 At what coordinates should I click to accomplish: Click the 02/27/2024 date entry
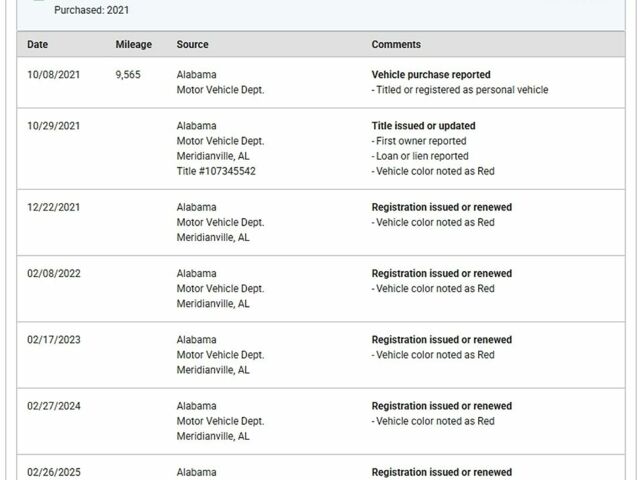point(54,406)
